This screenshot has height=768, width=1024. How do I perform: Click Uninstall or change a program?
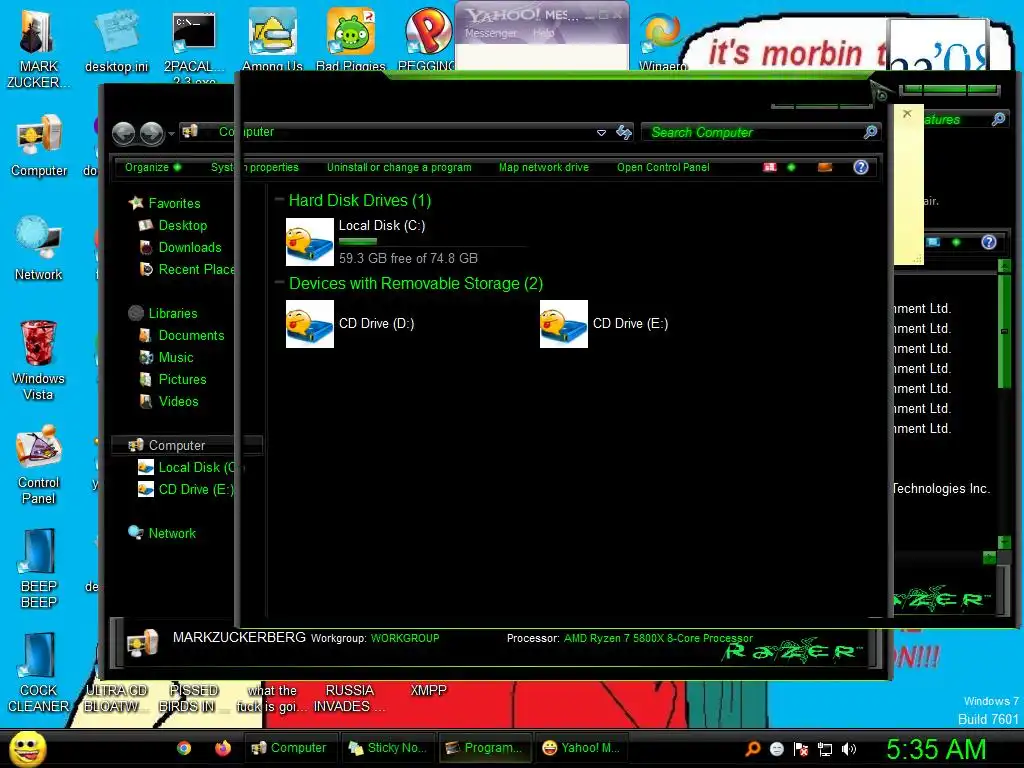tap(399, 167)
